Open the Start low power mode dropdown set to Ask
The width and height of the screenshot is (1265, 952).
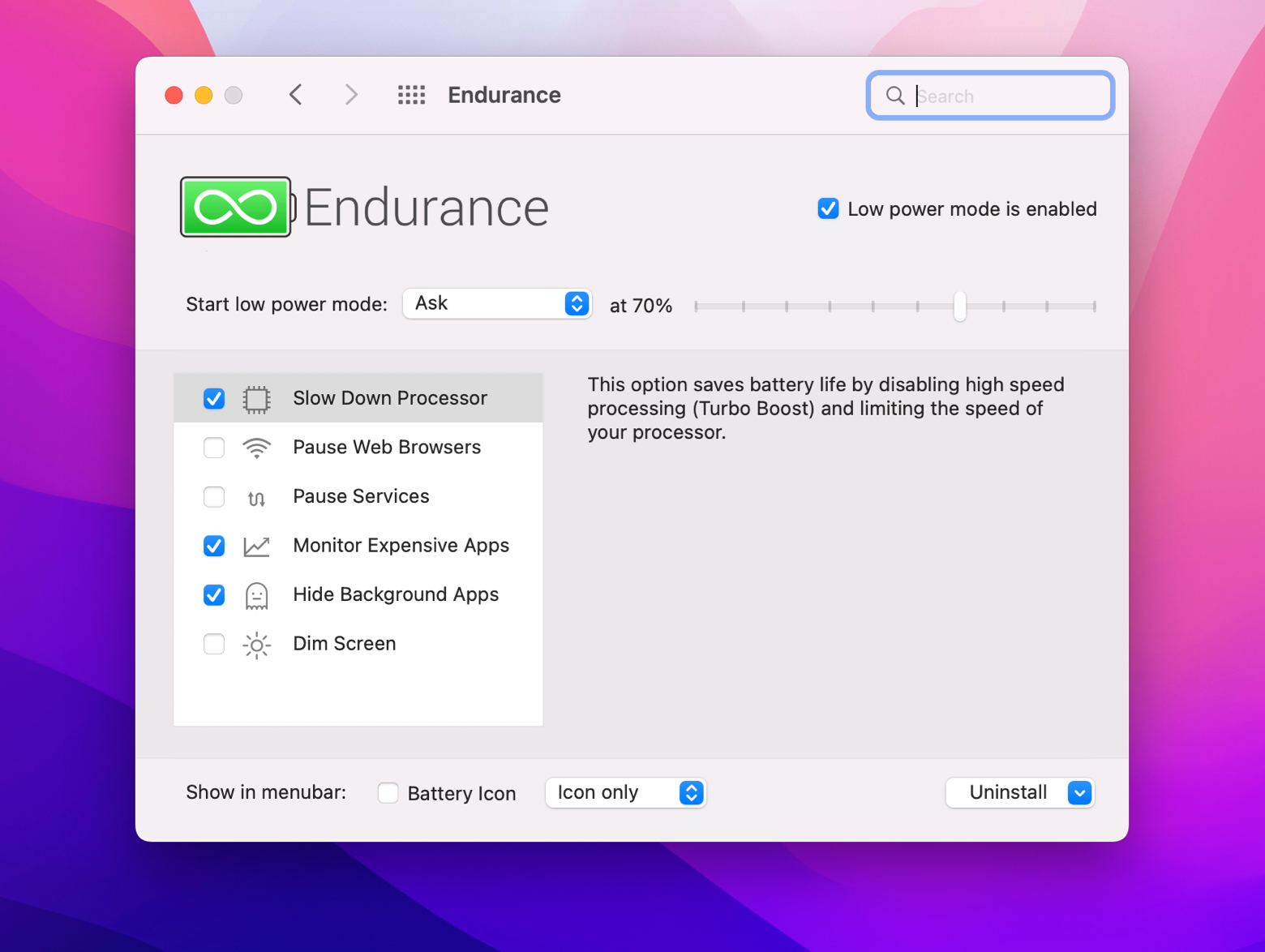click(497, 303)
